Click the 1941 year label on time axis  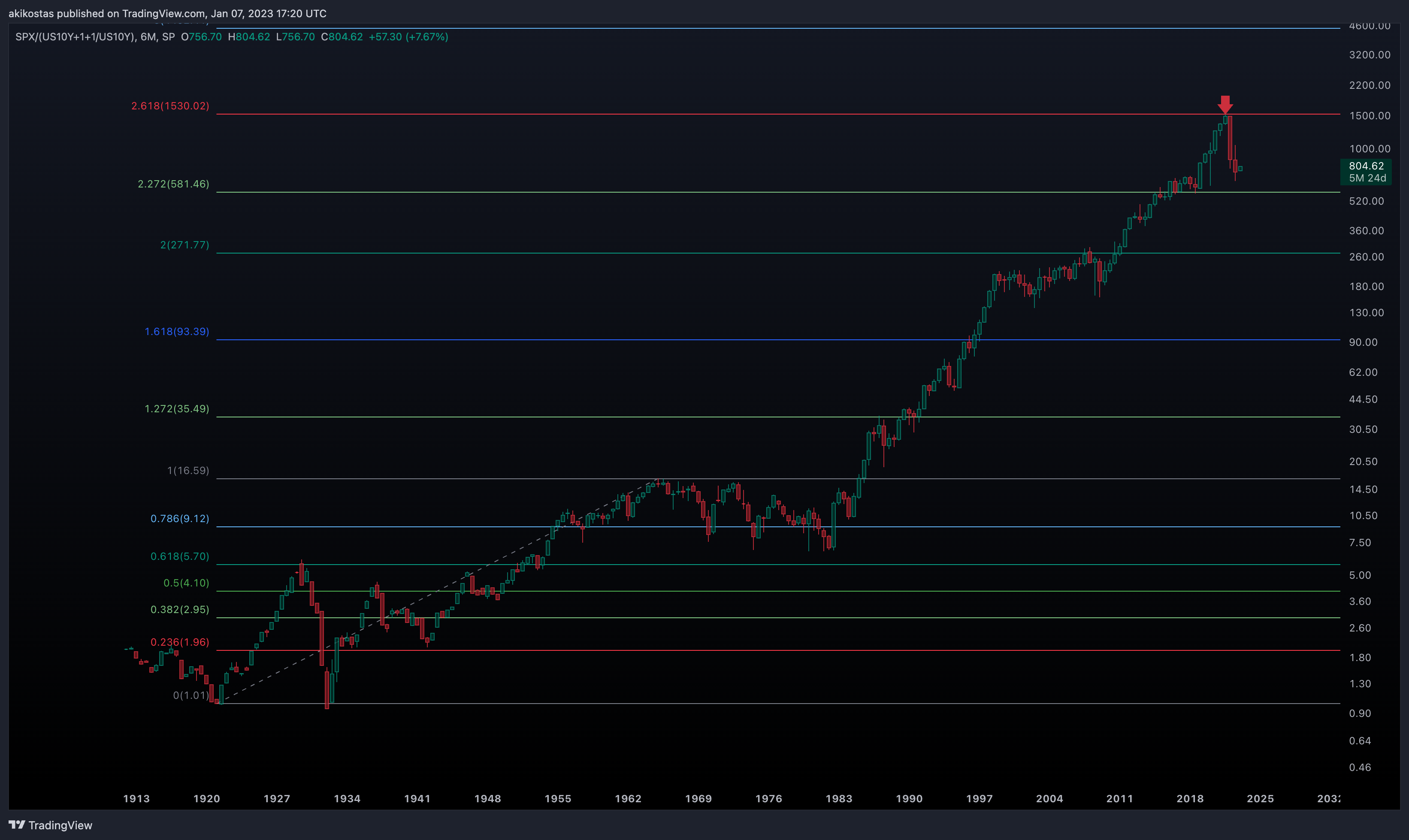coord(417,799)
